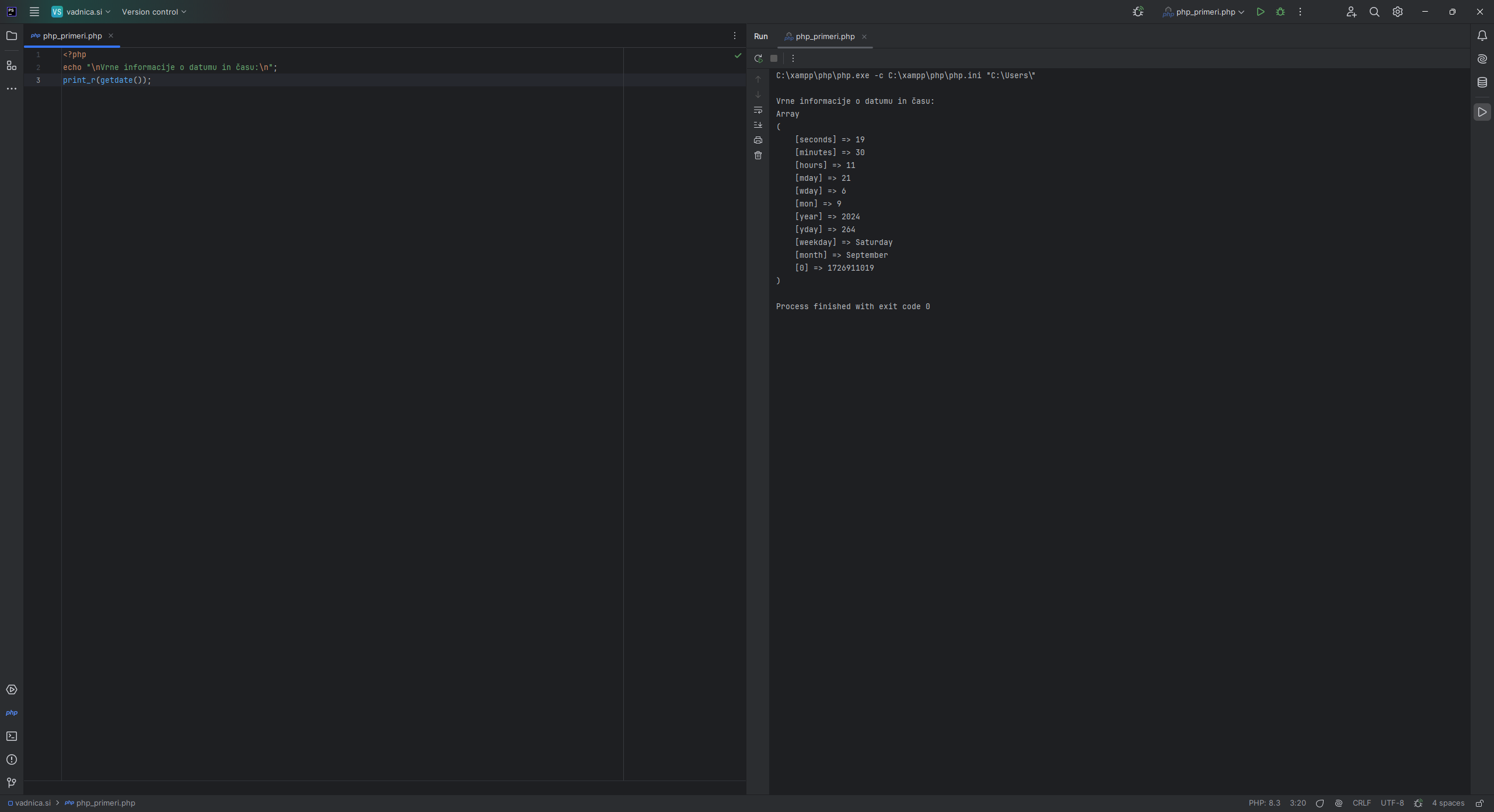Open the main hamburger menu
1494x812 pixels.
tap(34, 12)
